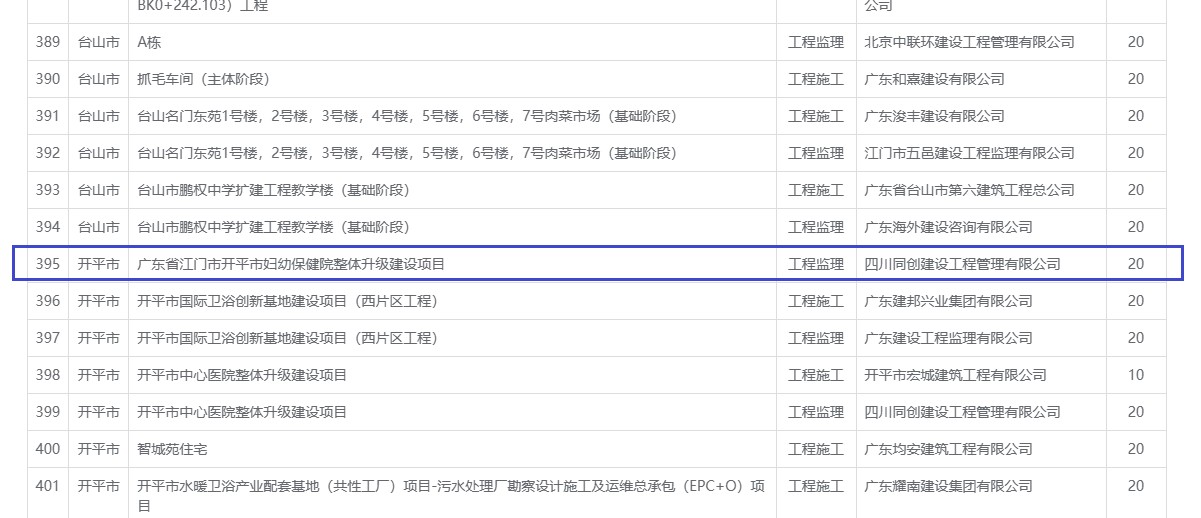Image resolution: width=1201 pixels, height=518 pixels.
Task: Select company 江门市五邑建设工程监理有限公司
Action: point(969,153)
